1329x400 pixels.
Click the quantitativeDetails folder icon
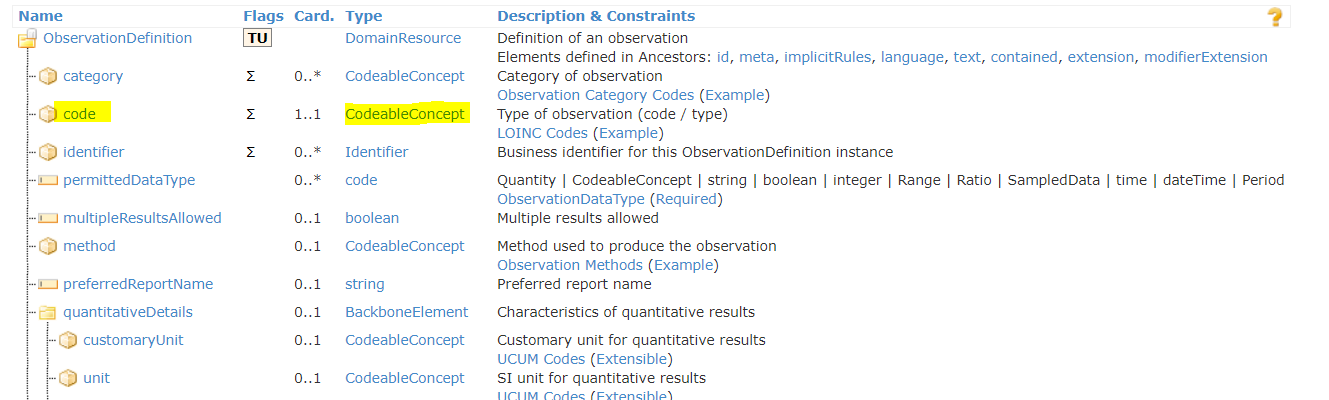[x=48, y=313]
